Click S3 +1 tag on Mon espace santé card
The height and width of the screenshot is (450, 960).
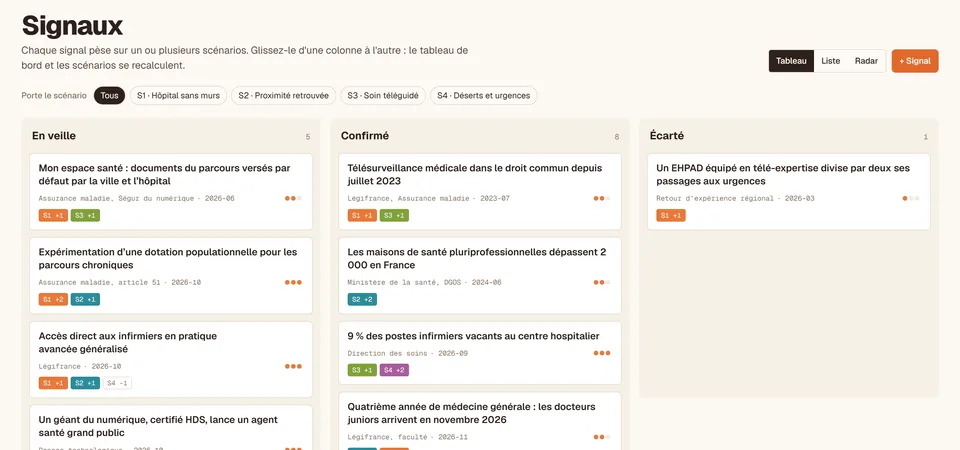[85, 216]
